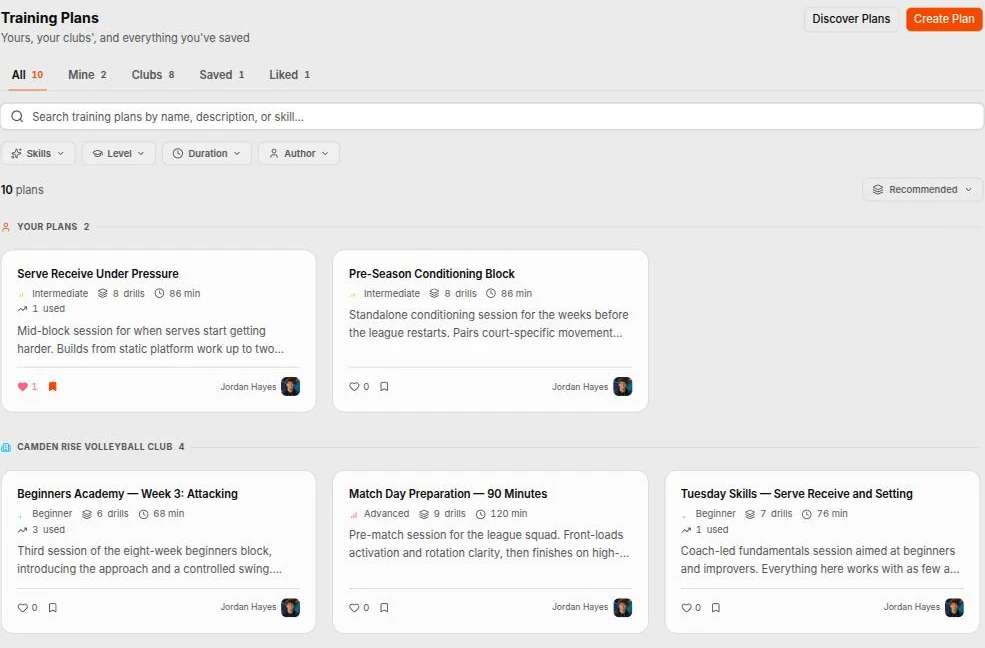Image resolution: width=985 pixels, height=648 pixels.
Task: Open the Author filter dropdown
Action: coord(299,153)
